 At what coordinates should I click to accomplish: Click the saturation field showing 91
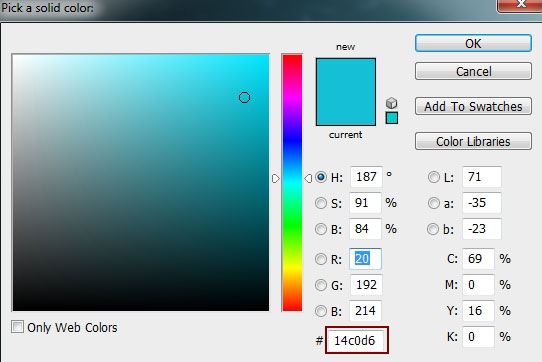tap(365, 203)
